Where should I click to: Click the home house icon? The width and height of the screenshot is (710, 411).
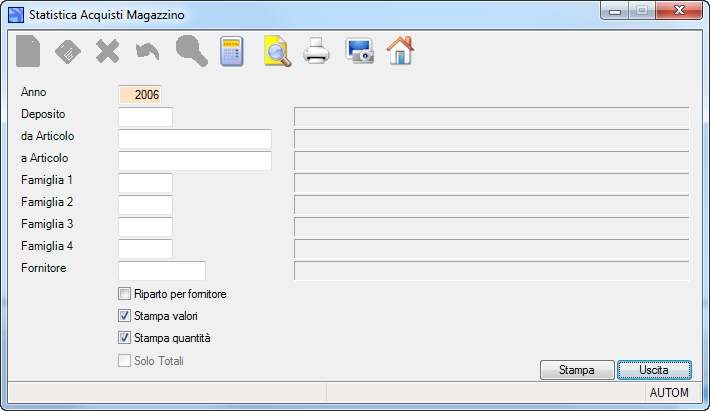click(x=400, y=51)
